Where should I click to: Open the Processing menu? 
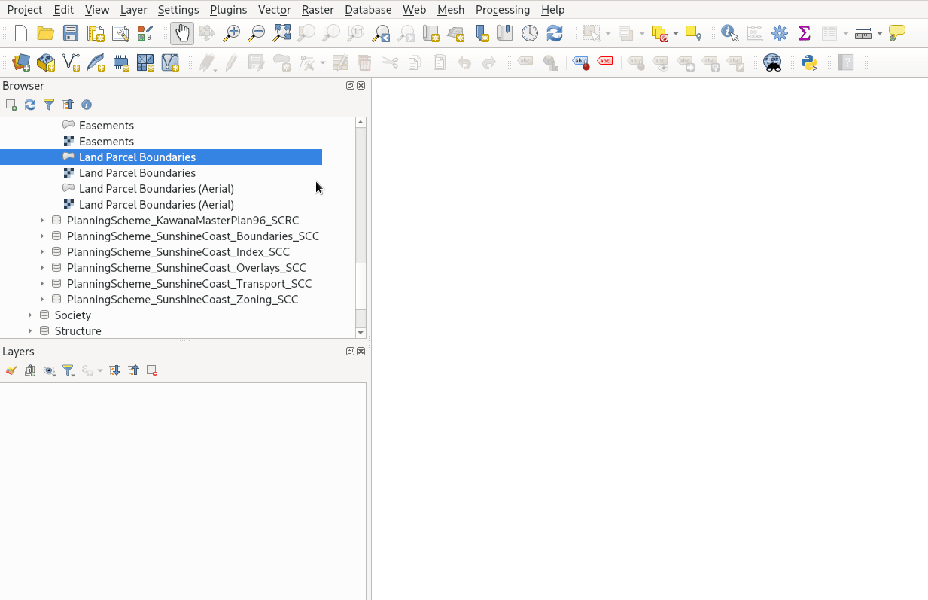click(502, 10)
